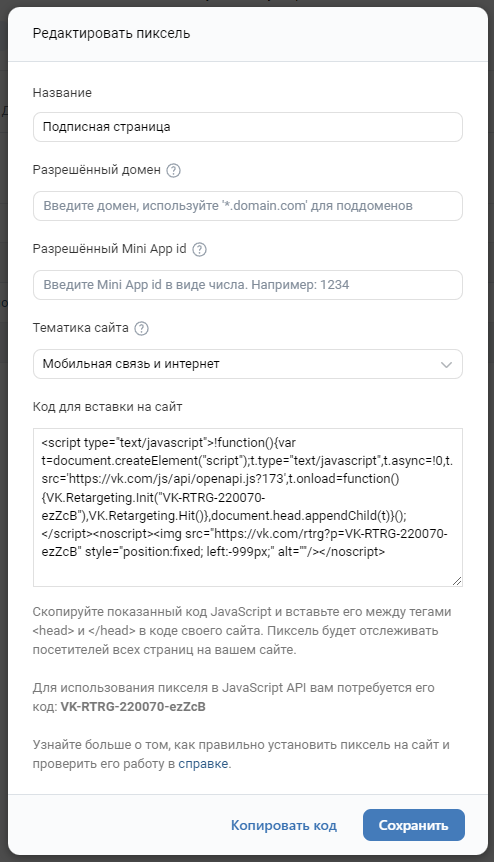This screenshot has height=862, width=494.
Task: Click inside the JavaScript embed code textarea
Action: pyautogui.click(x=248, y=507)
